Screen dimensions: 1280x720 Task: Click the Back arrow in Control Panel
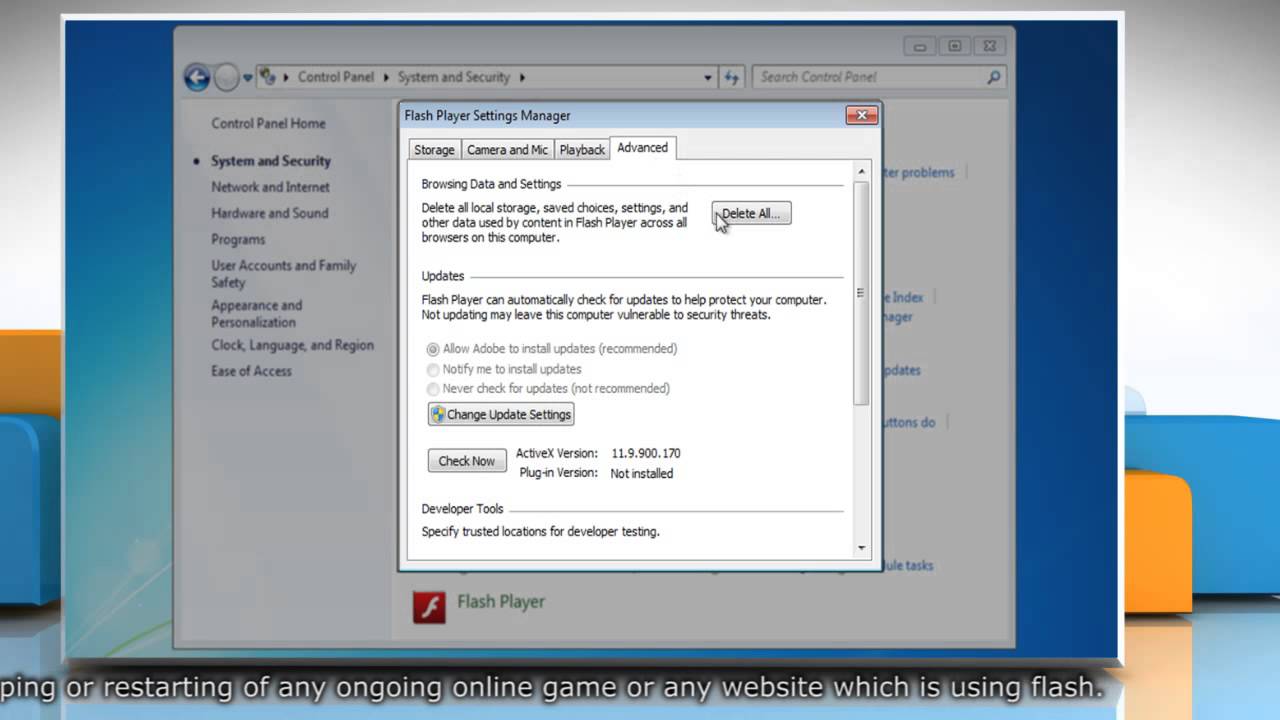click(197, 77)
